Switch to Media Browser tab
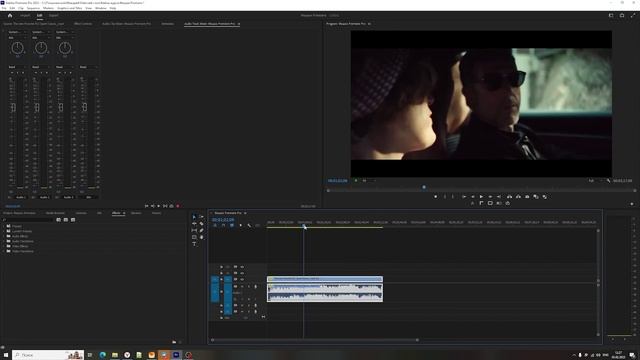This screenshot has width=640, height=360. (x=55, y=213)
